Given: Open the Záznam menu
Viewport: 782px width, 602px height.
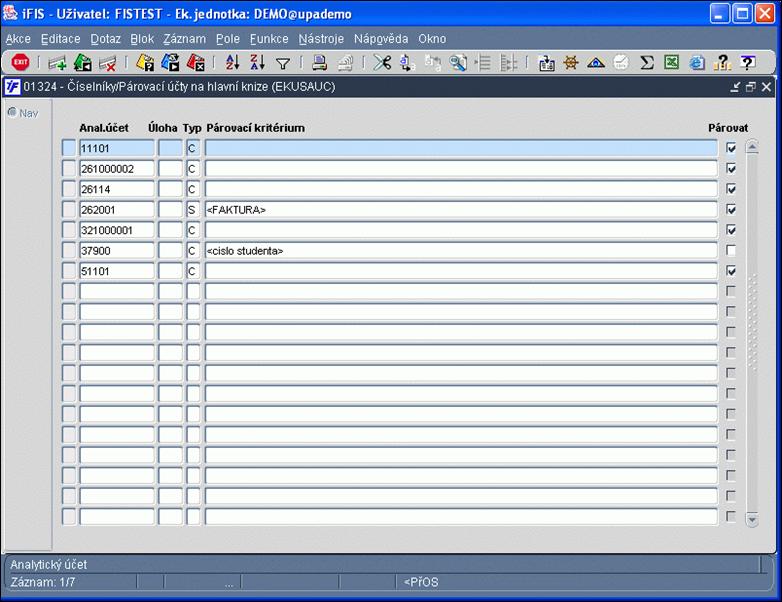Looking at the screenshot, I should (185, 39).
